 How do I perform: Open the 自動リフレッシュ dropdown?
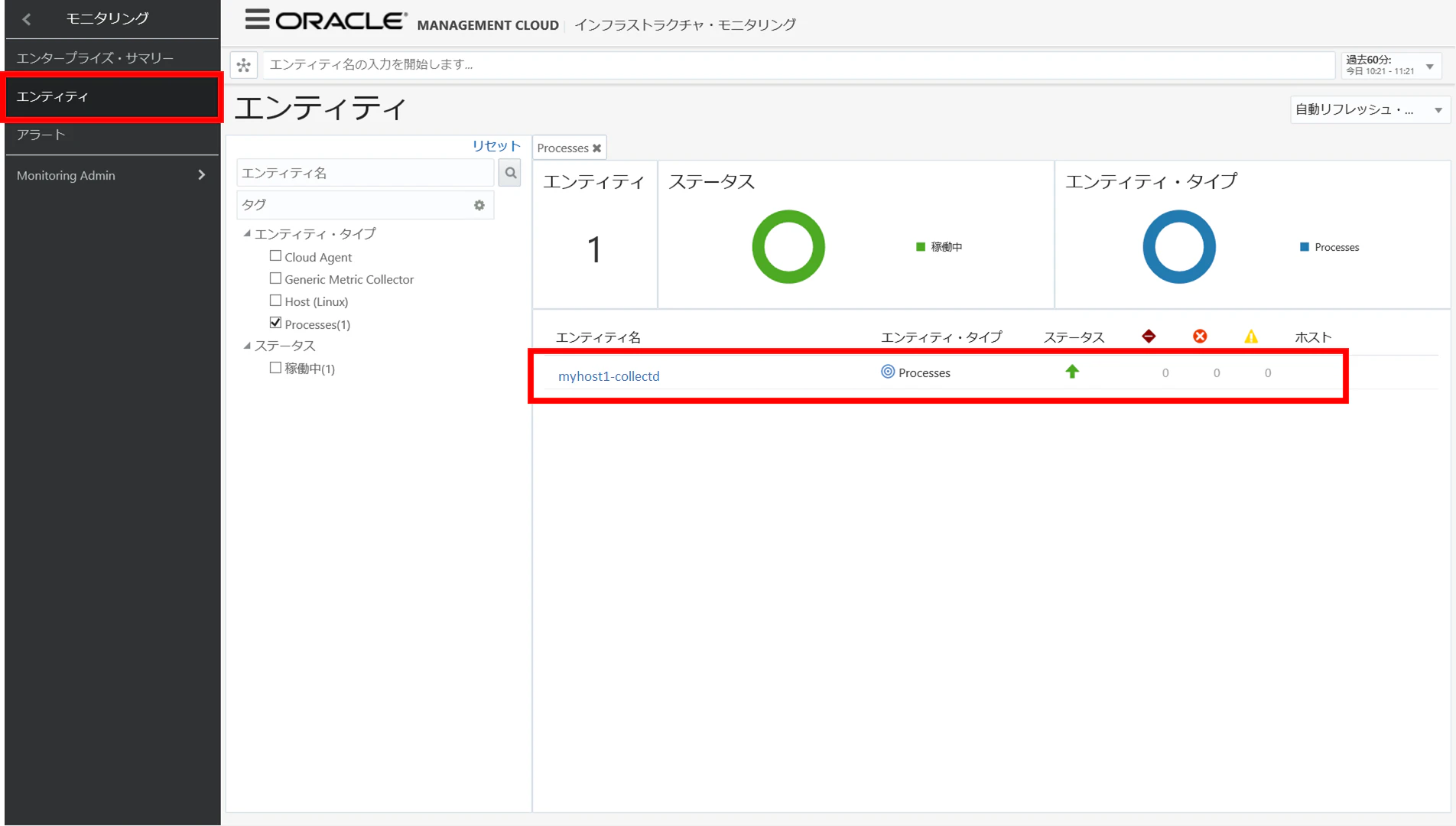pos(1369,109)
